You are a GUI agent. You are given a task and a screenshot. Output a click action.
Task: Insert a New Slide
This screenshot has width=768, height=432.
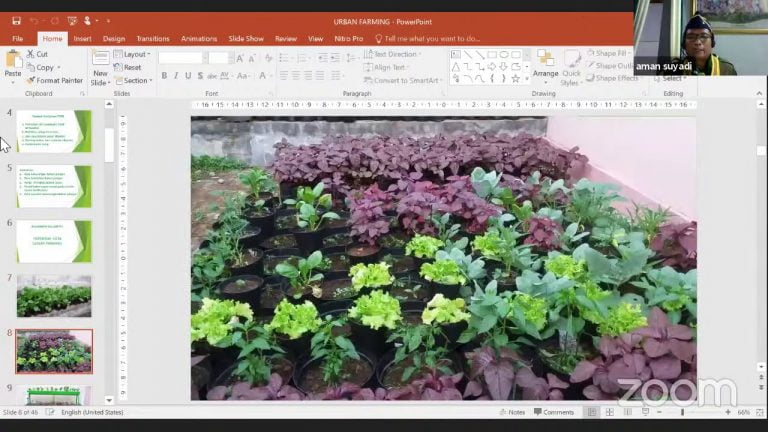click(100, 68)
